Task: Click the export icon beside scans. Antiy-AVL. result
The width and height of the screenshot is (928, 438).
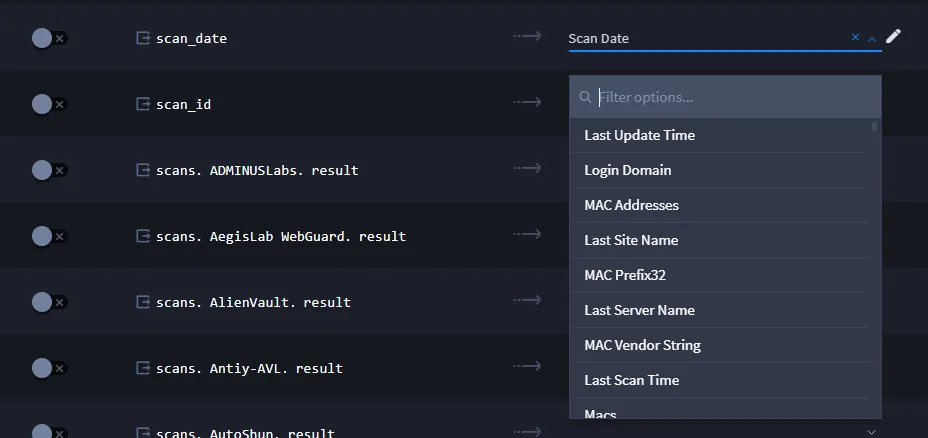Action: pyautogui.click(x=143, y=368)
